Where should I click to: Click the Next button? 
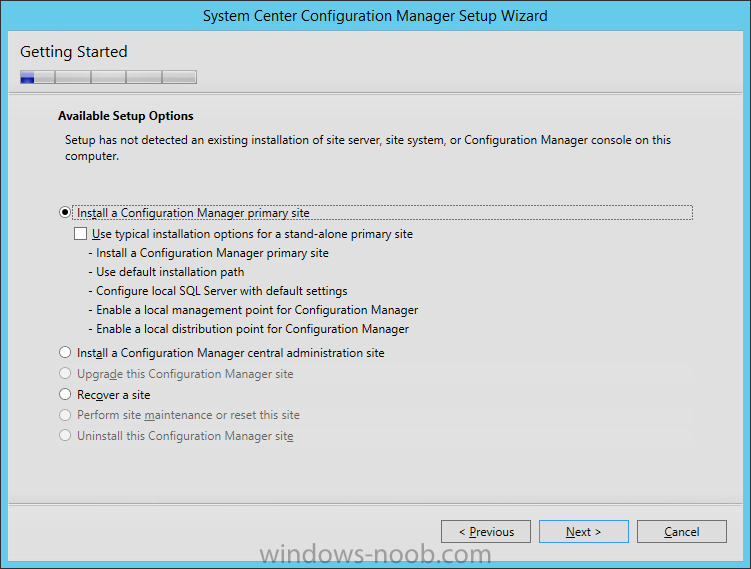[x=583, y=532]
